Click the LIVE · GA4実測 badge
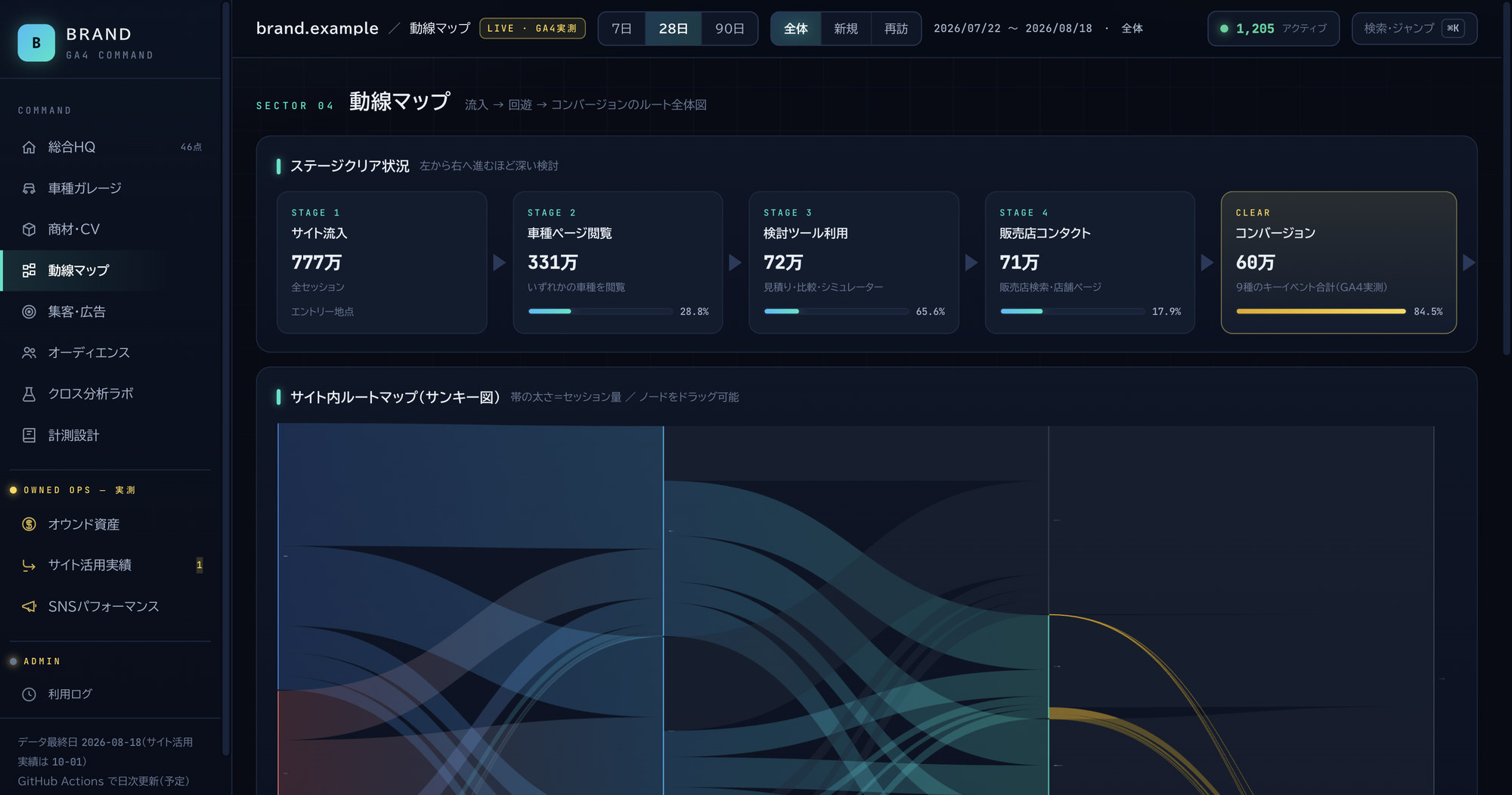 tap(532, 29)
